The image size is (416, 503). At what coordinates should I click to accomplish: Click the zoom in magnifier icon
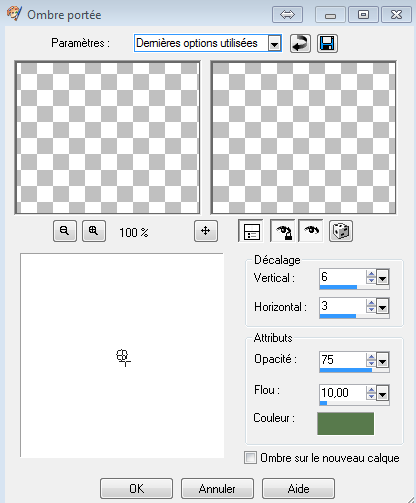click(x=94, y=231)
